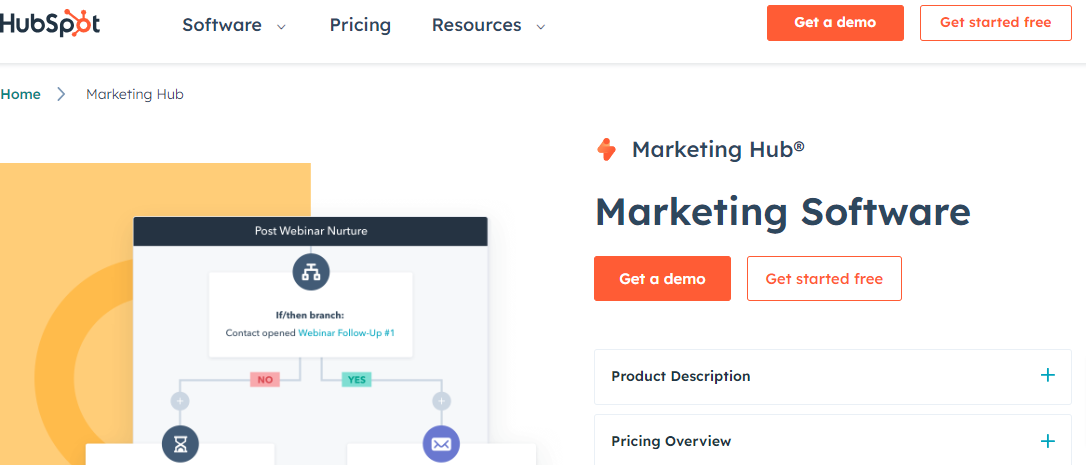Select the envelope email icon
1086x465 pixels.
coord(441,444)
